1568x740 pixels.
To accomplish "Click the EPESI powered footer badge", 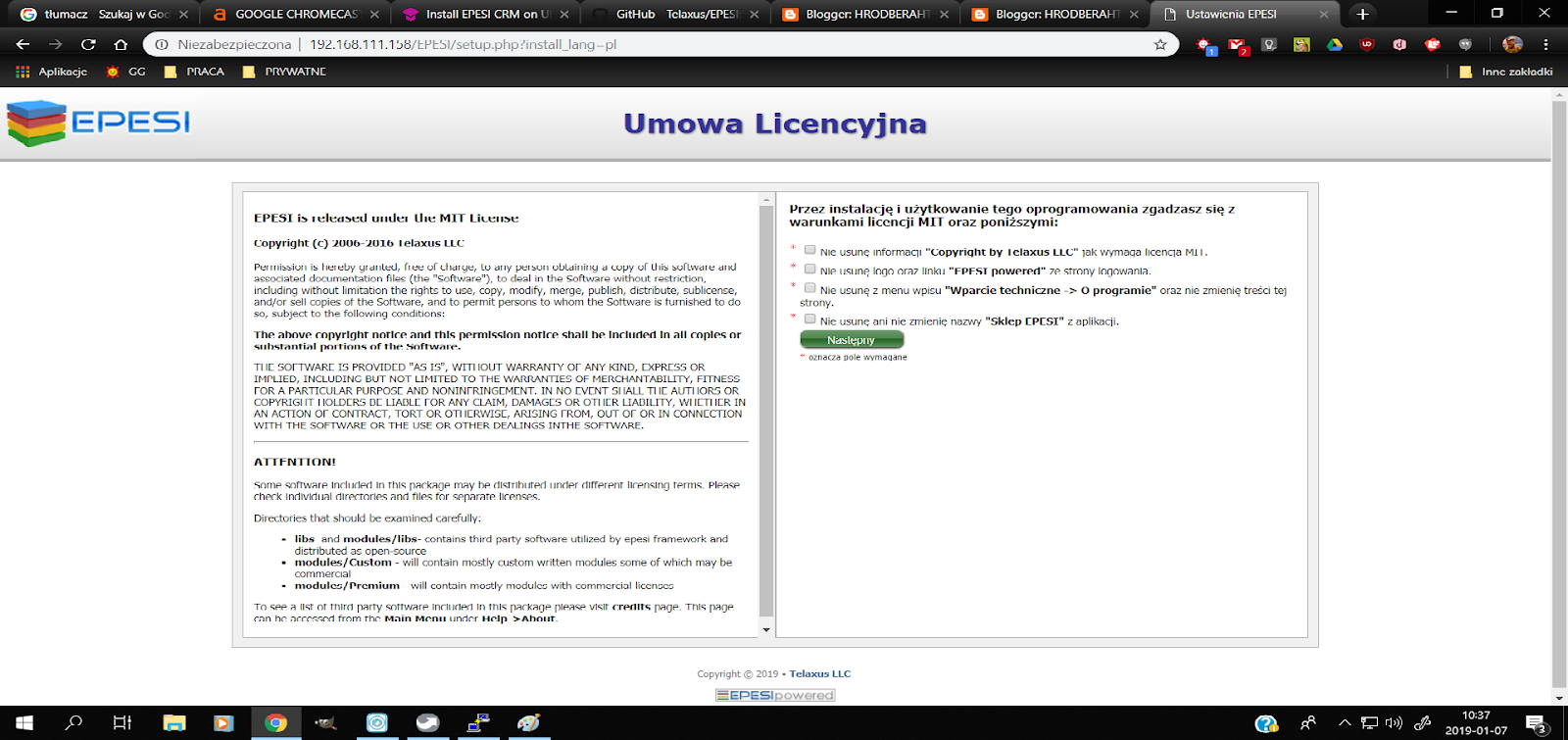I will pyautogui.click(x=775, y=695).
